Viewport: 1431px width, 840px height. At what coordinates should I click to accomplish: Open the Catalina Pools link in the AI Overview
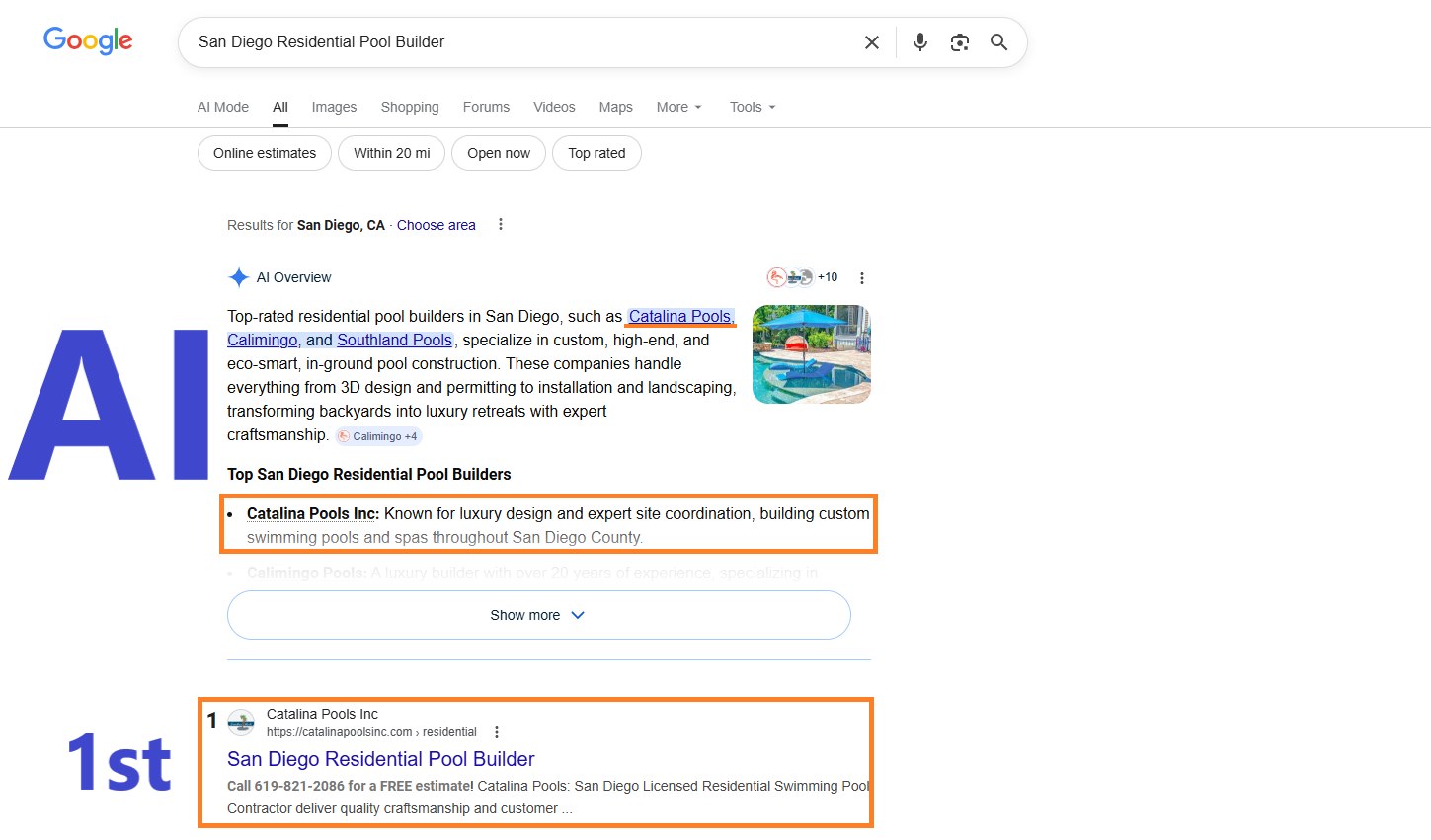(x=680, y=316)
